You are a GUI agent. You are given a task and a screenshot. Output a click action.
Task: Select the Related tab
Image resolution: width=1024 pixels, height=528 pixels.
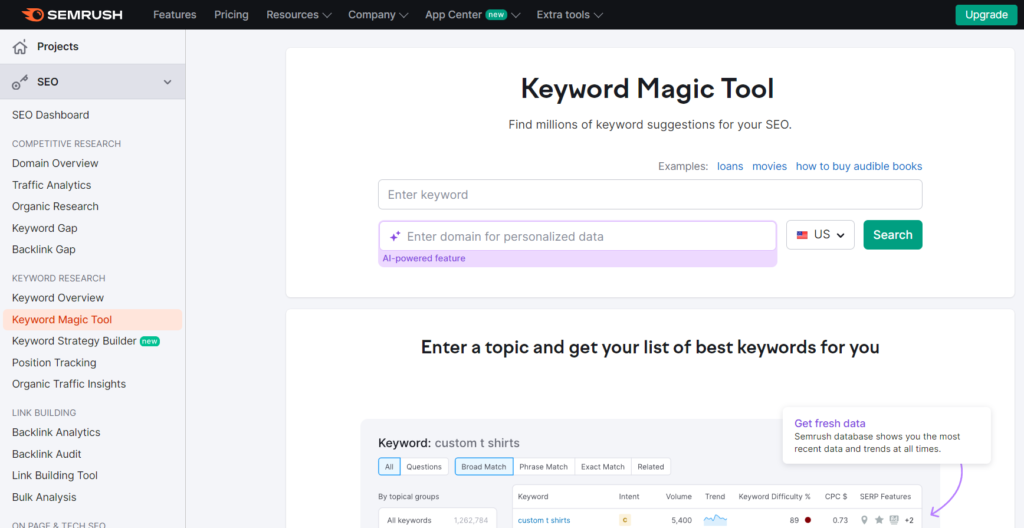coord(650,467)
